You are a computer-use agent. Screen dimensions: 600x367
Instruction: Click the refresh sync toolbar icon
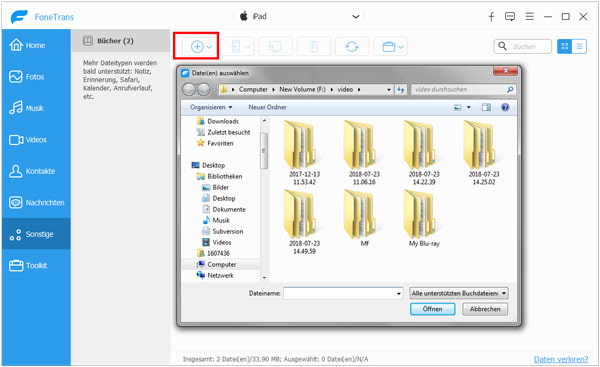pyautogui.click(x=352, y=47)
